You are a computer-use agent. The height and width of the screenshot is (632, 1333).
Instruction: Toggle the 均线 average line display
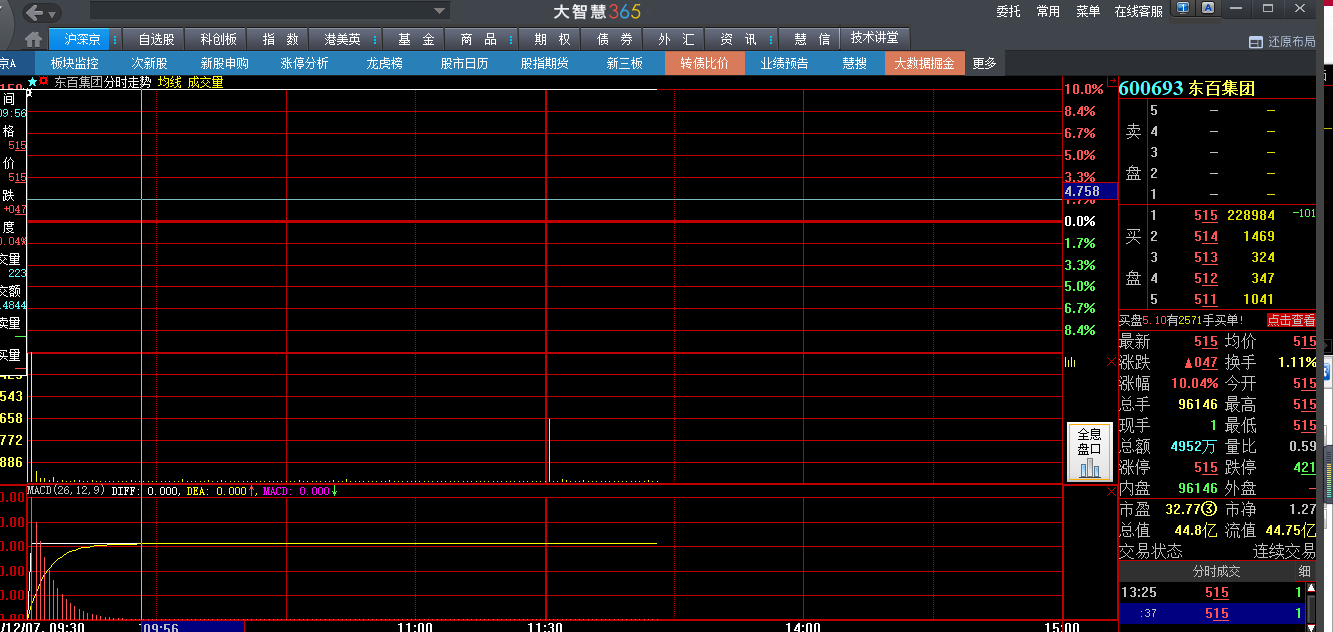coord(170,82)
